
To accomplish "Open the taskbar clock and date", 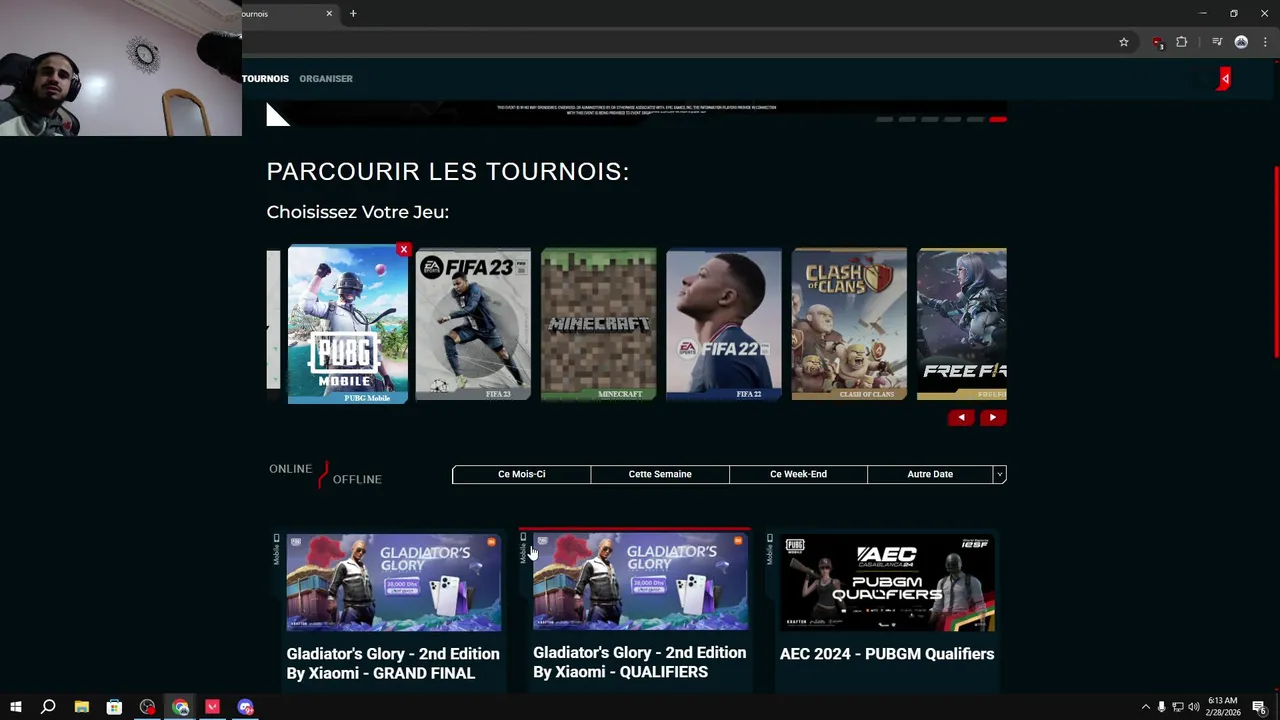I will [x=1222, y=707].
